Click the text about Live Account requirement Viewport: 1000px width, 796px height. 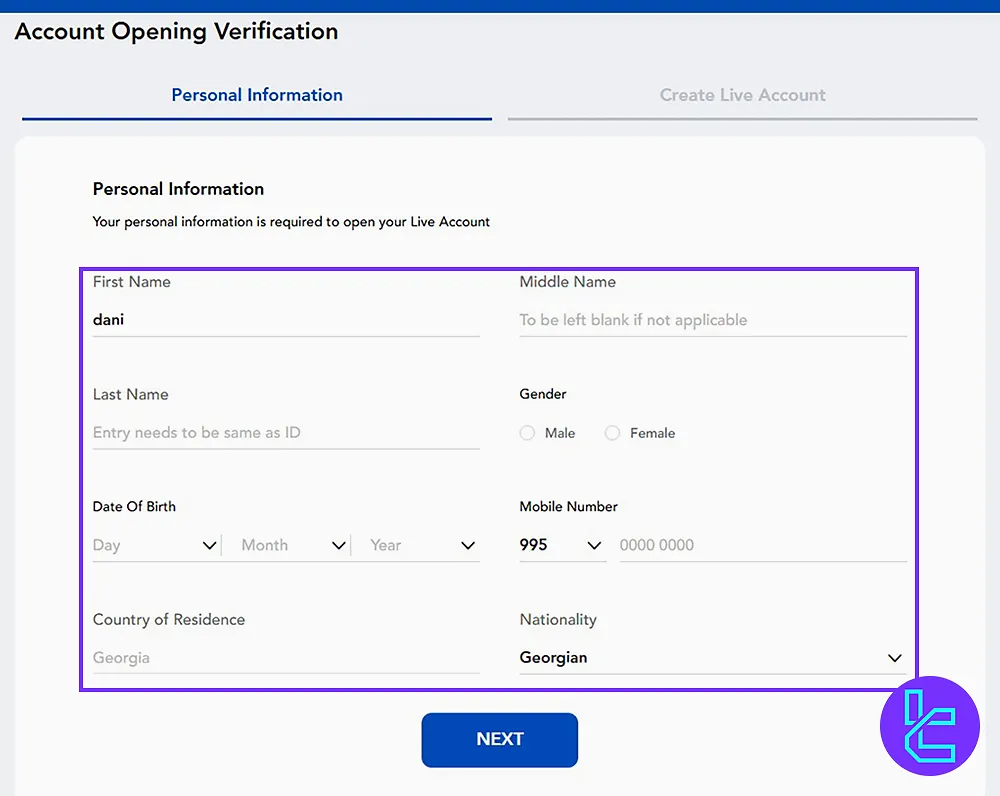click(x=291, y=222)
